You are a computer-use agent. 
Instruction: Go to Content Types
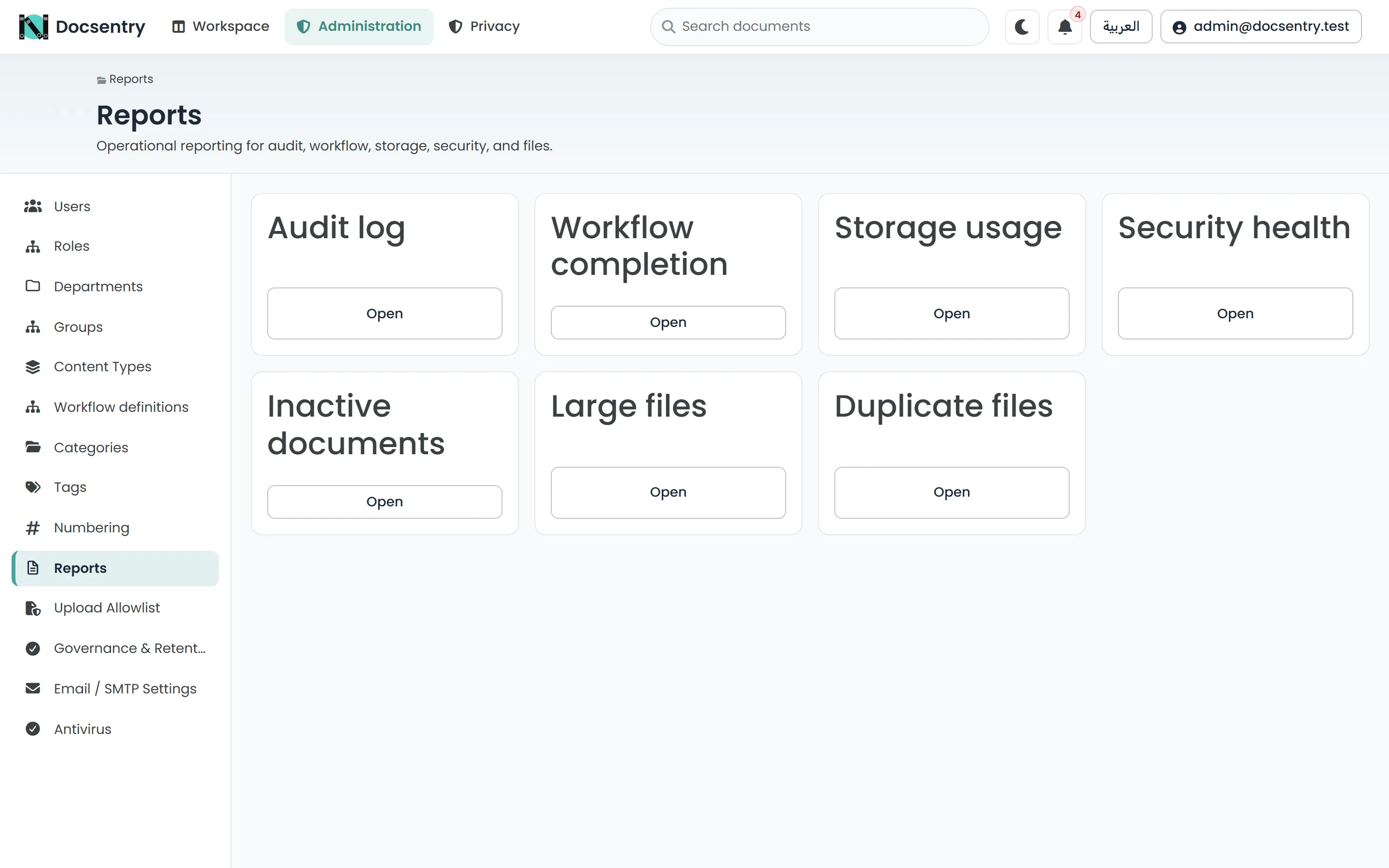(x=115, y=367)
